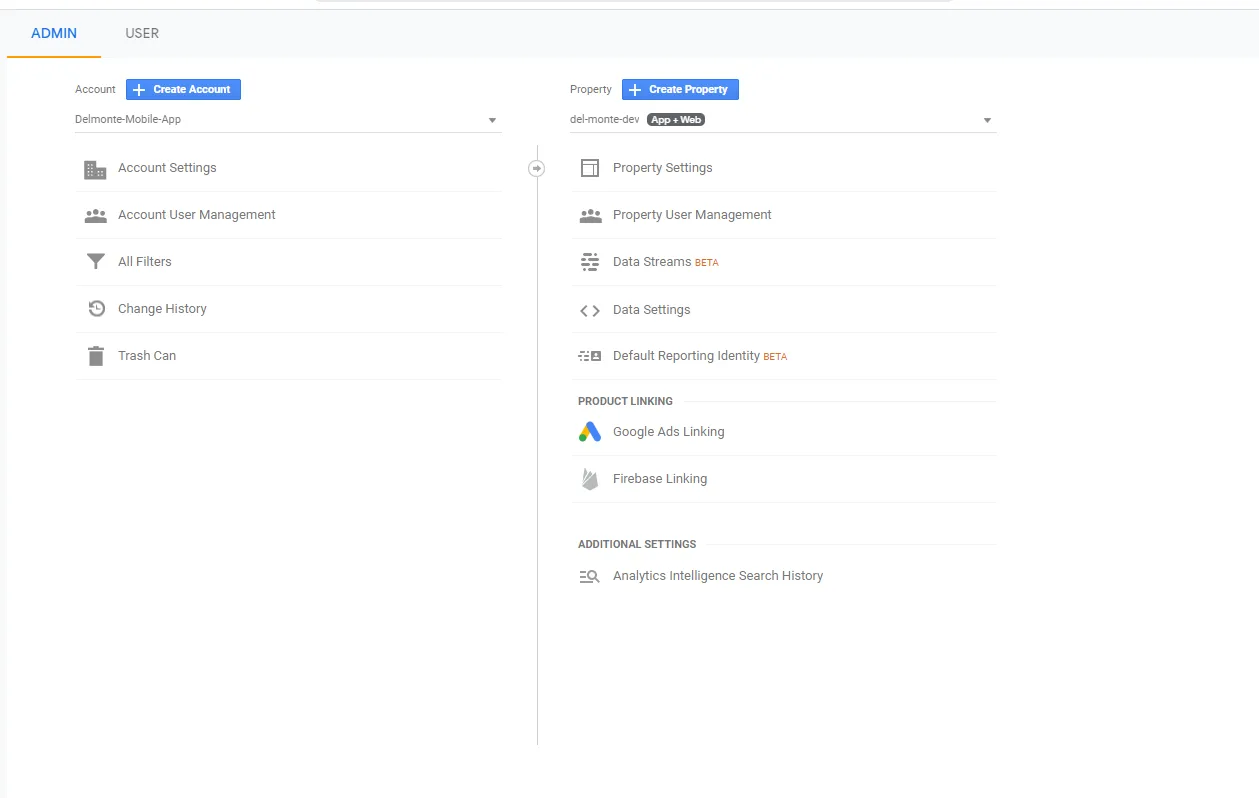This screenshot has height=798, width=1259.
Task: Click the Data Settings code brackets icon
Action: coord(590,310)
